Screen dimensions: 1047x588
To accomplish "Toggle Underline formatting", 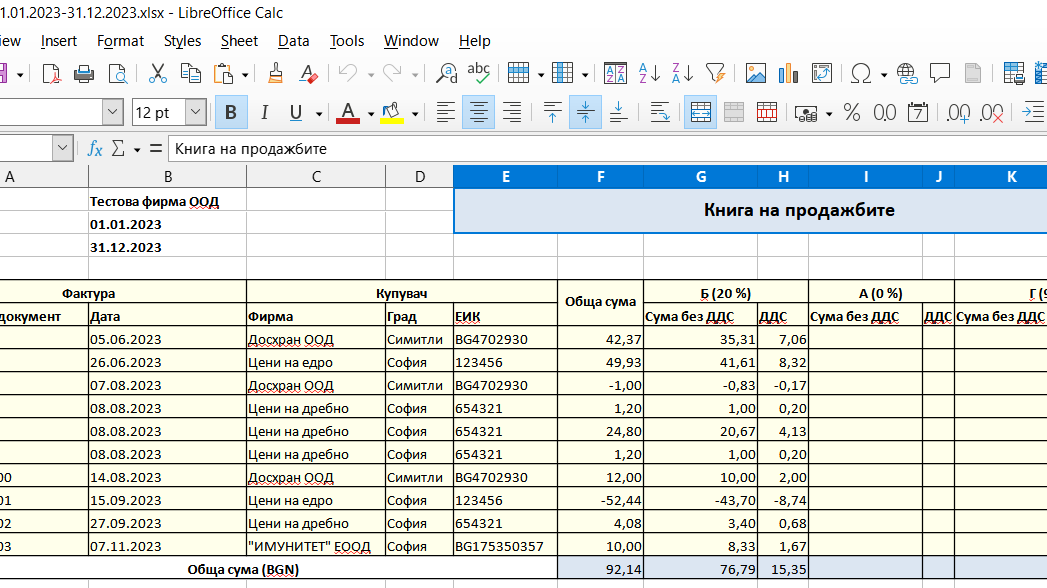I will [x=296, y=113].
